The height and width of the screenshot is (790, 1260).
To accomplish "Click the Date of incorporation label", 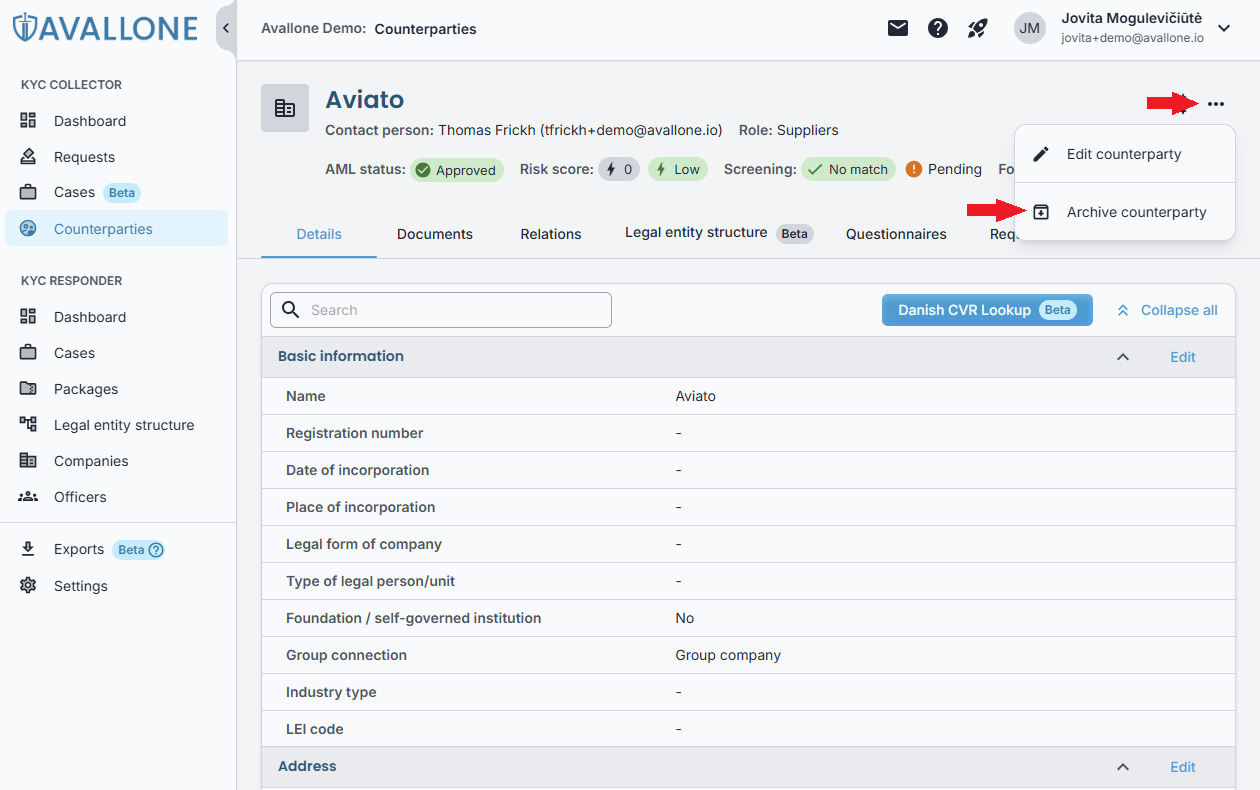I will [x=358, y=470].
